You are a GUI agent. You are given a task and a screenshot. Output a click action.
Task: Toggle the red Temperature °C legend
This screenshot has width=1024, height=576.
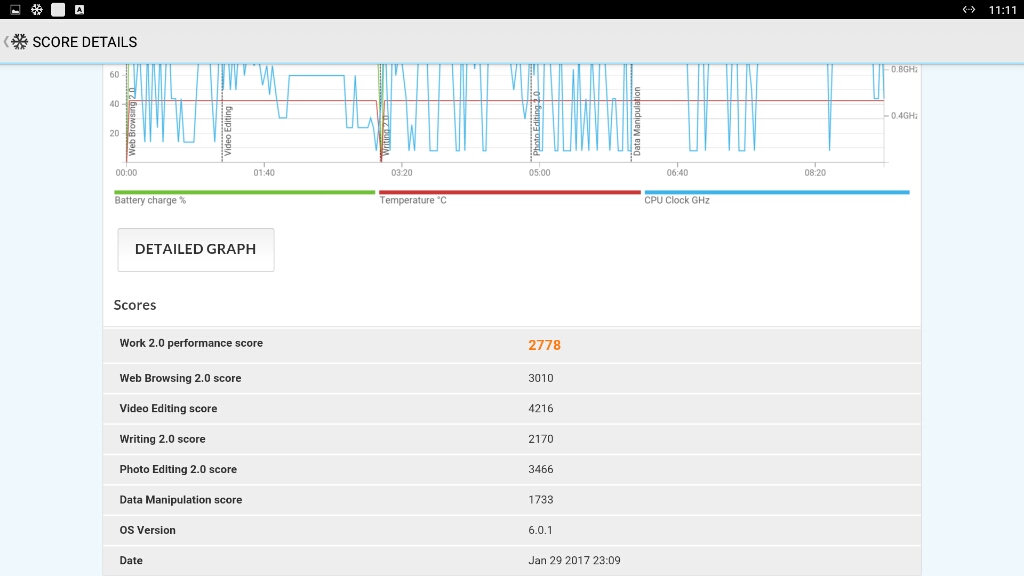[509, 197]
